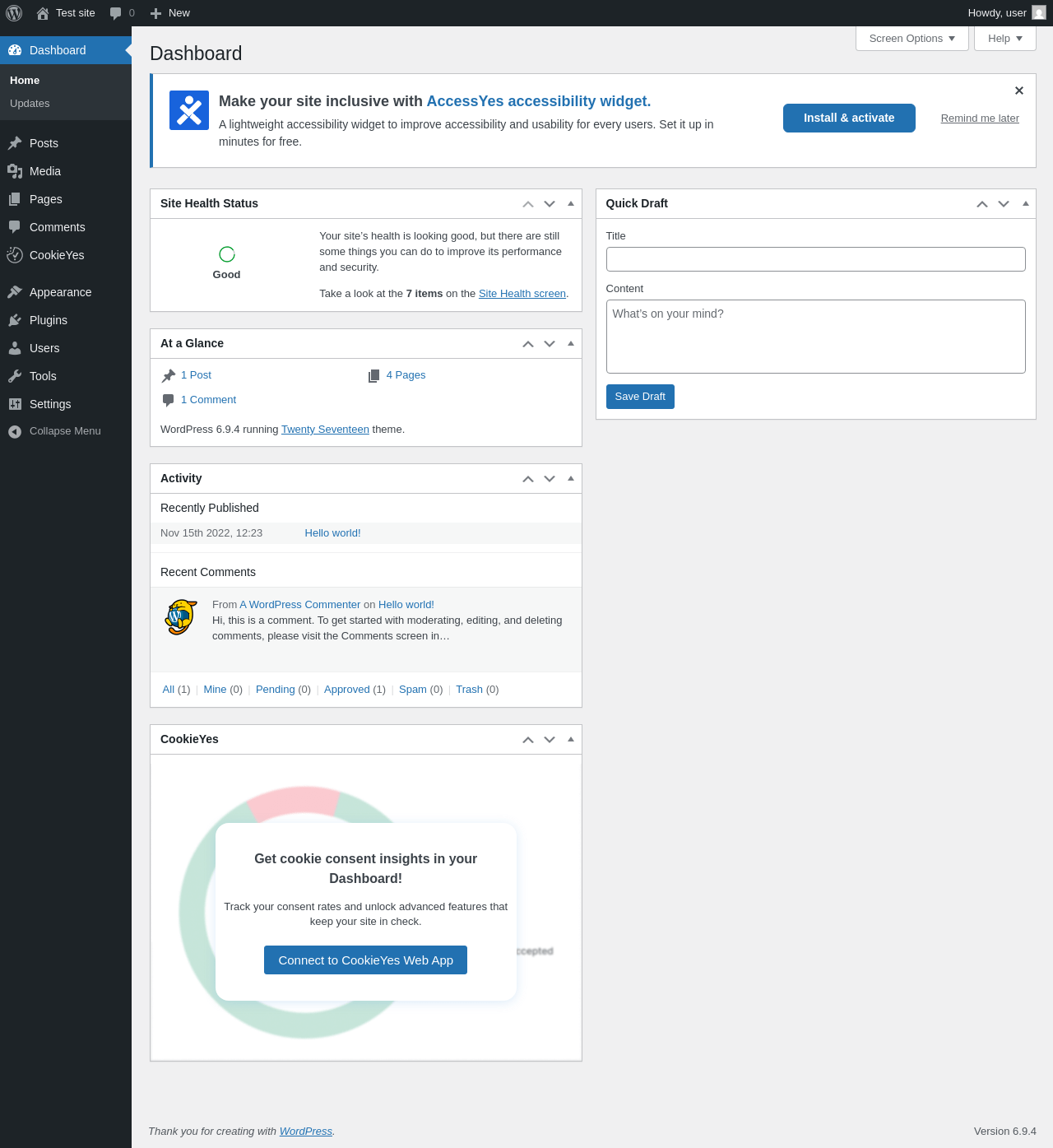1053x1148 pixels.
Task: Filter comments by Spam
Action: pyautogui.click(x=413, y=690)
